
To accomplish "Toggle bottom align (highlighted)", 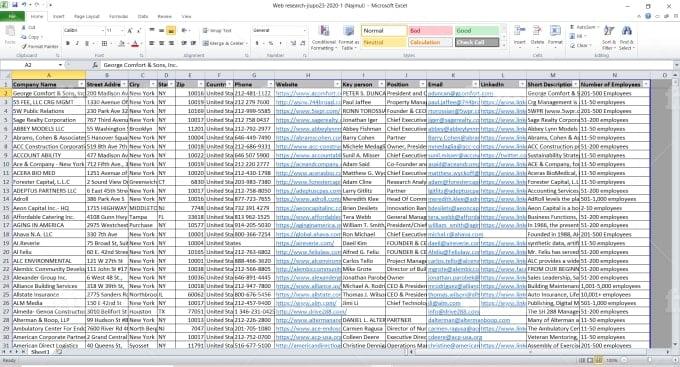I will coord(171,30).
